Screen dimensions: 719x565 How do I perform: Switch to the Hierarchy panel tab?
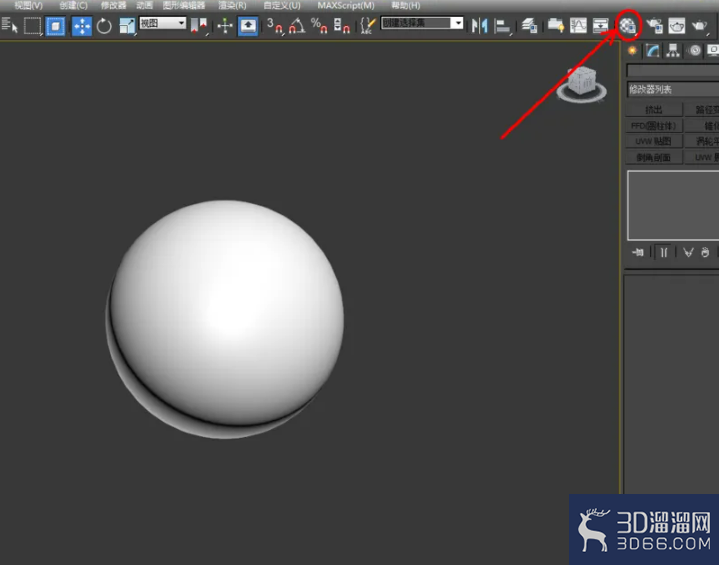pos(673,50)
